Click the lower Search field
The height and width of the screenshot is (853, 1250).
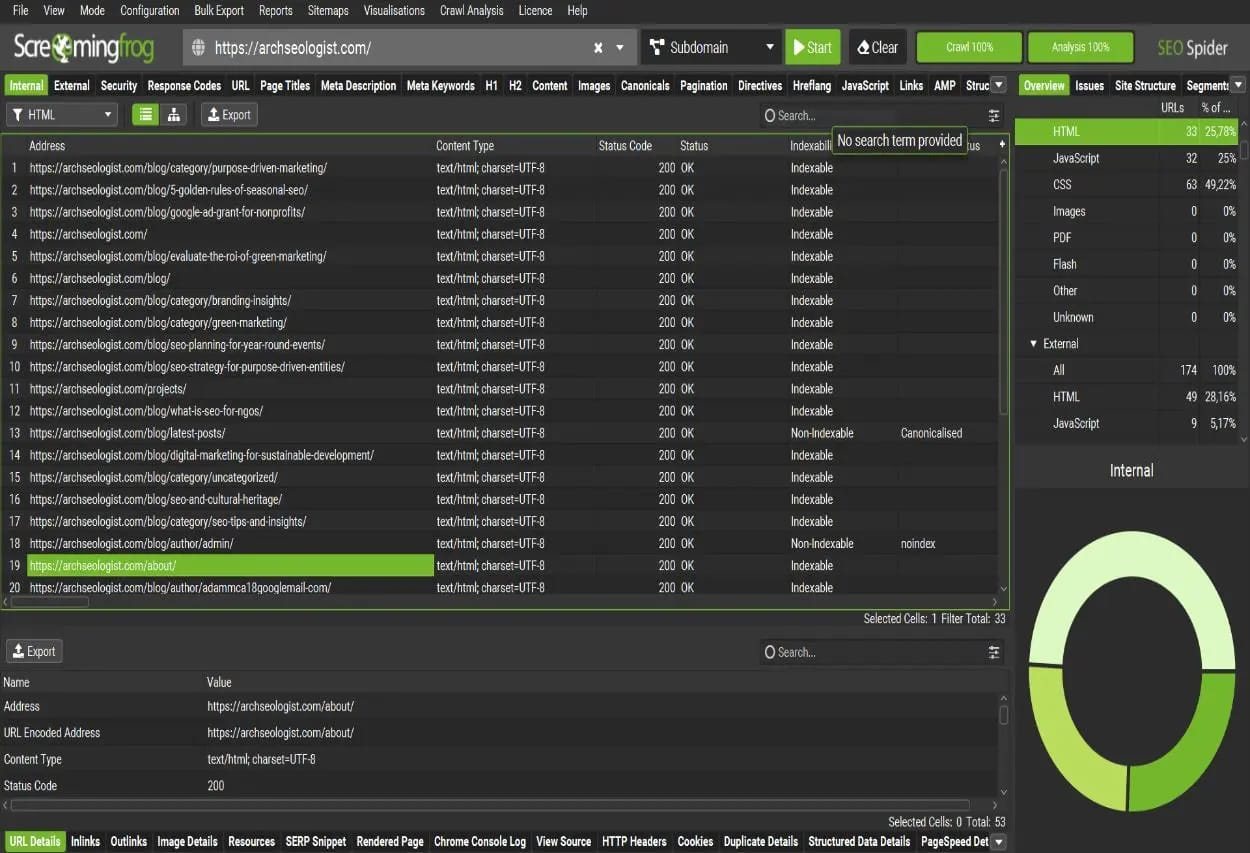tap(870, 652)
